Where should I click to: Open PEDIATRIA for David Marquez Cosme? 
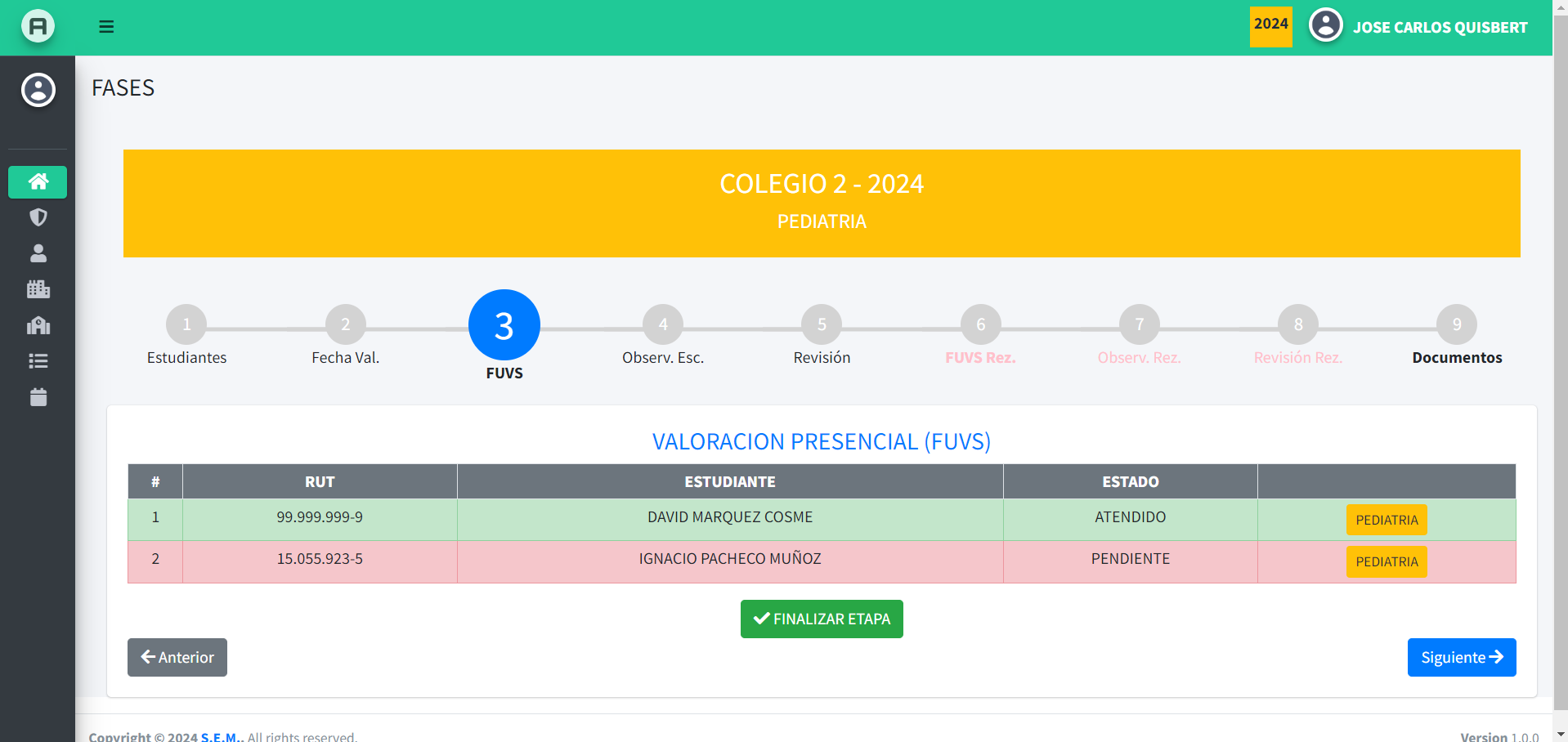point(1386,520)
